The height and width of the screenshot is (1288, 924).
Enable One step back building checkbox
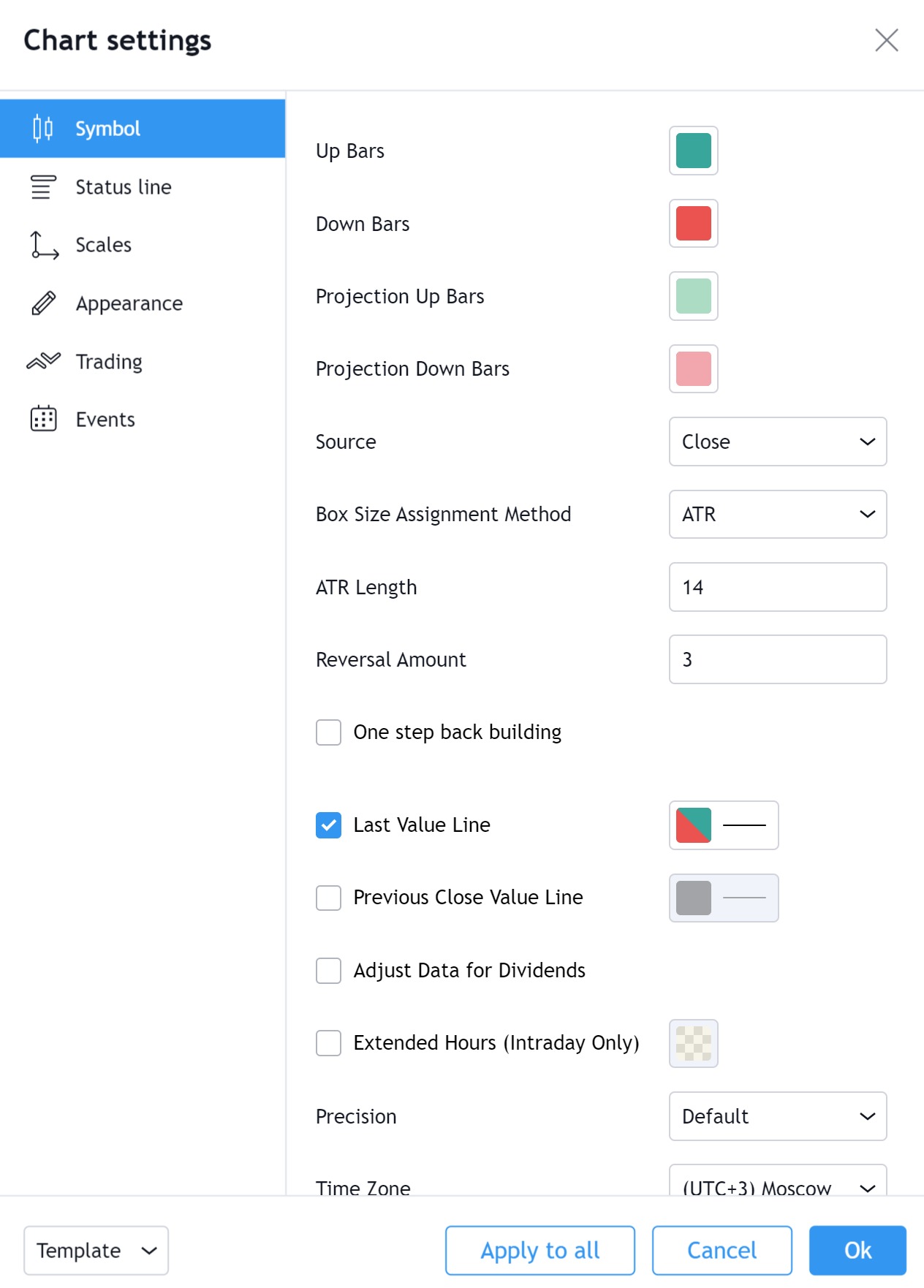pos(328,732)
